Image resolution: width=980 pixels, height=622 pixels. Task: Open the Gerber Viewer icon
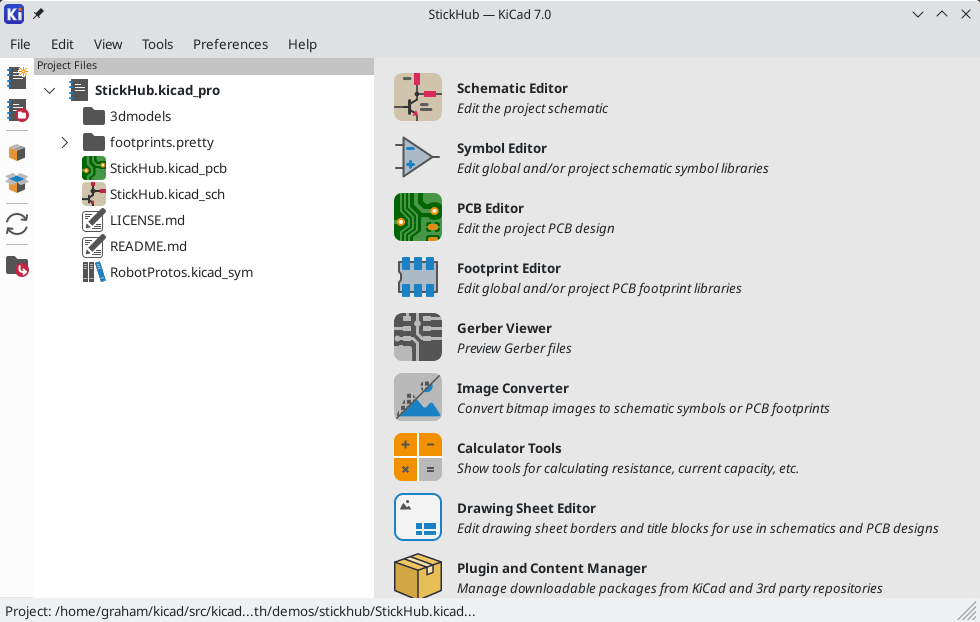click(x=417, y=338)
